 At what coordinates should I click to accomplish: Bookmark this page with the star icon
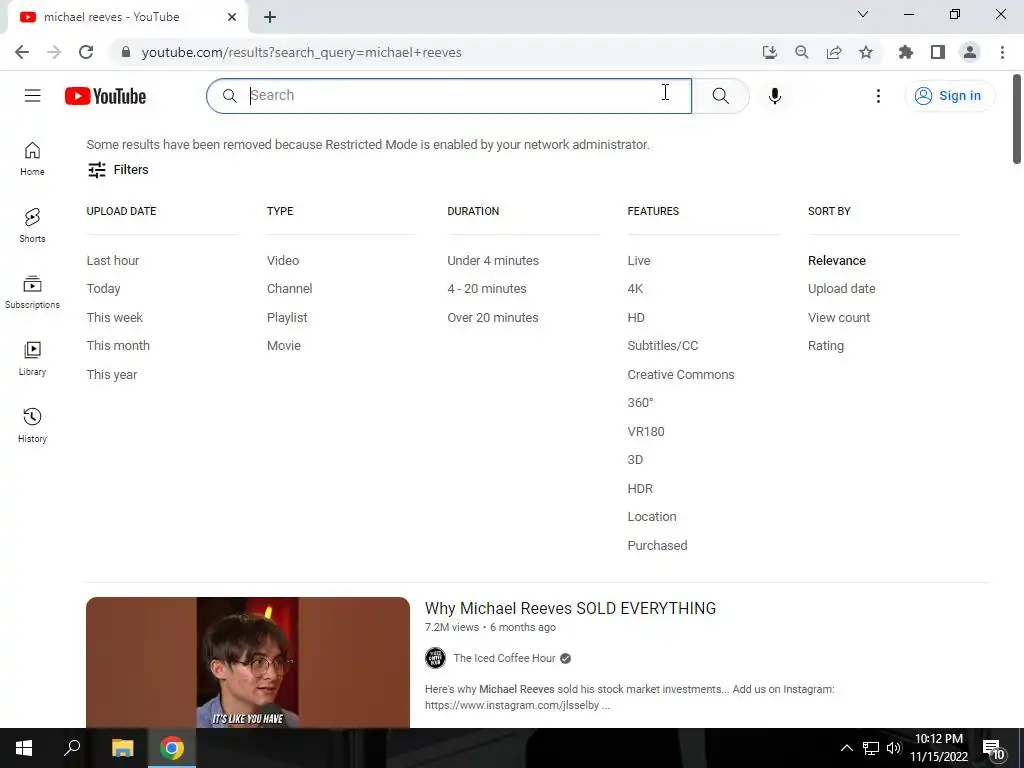coord(866,52)
